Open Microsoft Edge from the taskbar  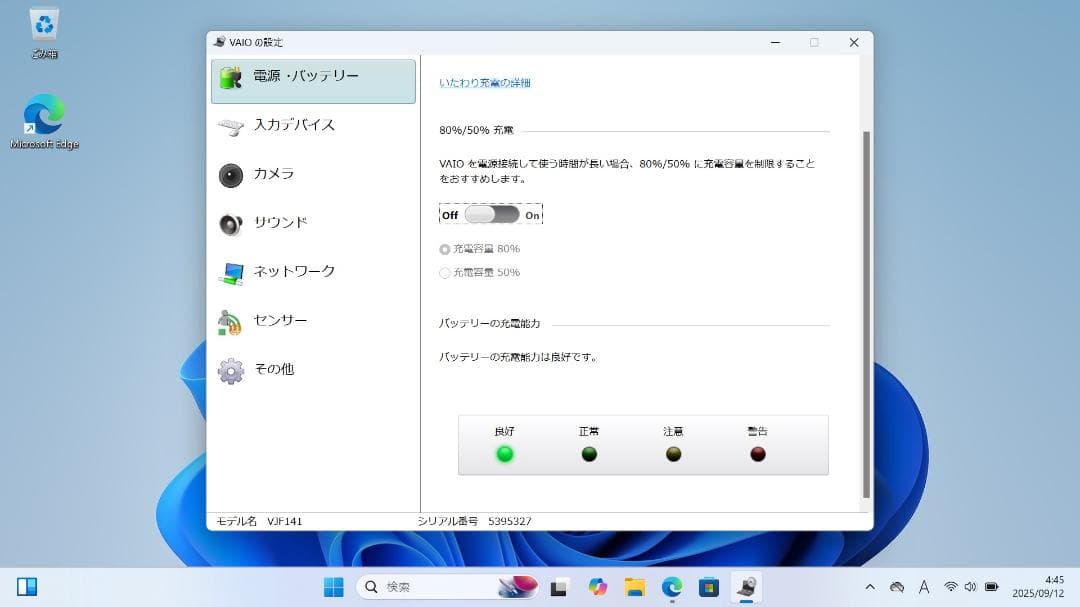(x=672, y=588)
